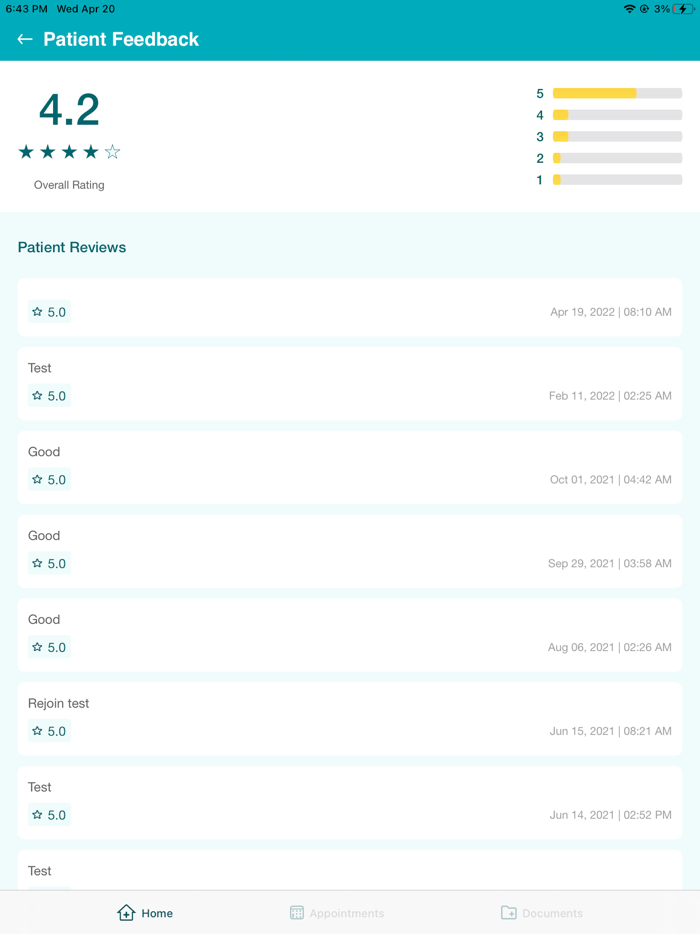Open the Home icon in bottom navigation
700x934 pixels.
126,912
